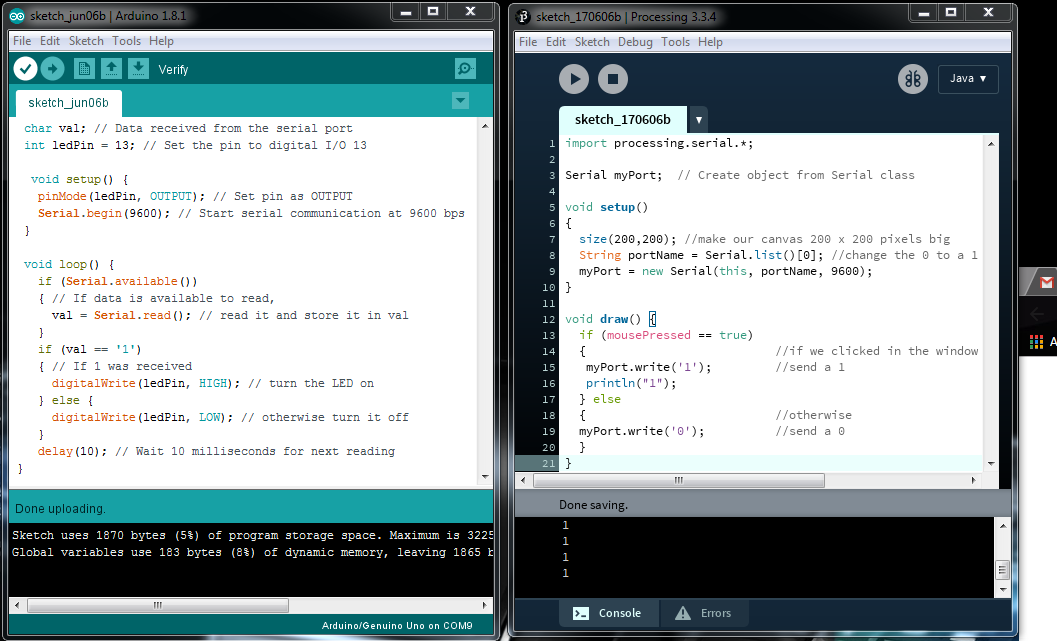Toggle the Processing debugger butterfly icon
Screen dimensions: 1057x641
point(913,79)
